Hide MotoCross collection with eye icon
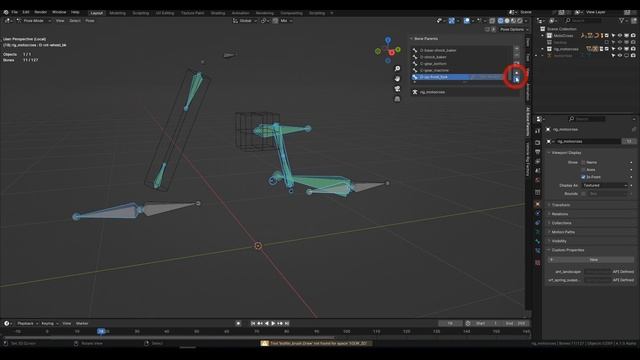The width and height of the screenshot is (640, 360). 620,36
